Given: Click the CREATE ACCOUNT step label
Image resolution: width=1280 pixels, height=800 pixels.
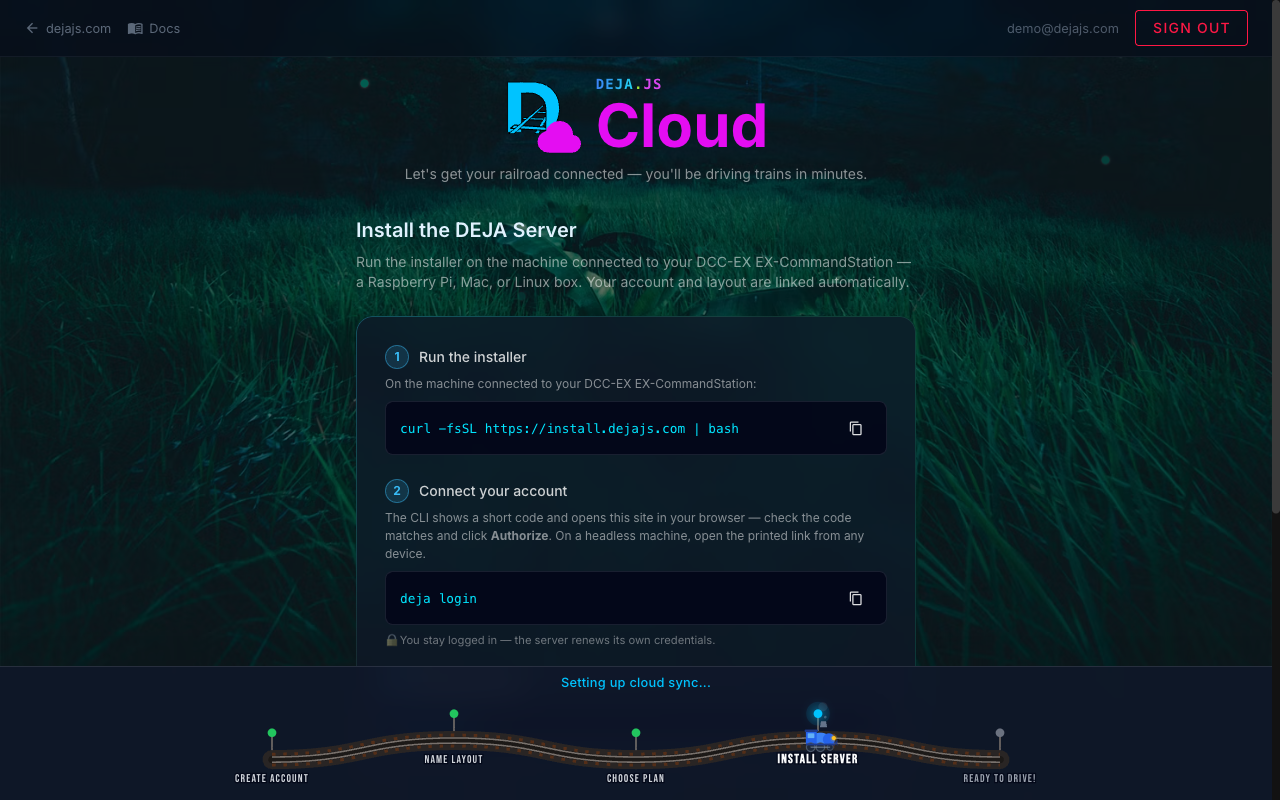Looking at the screenshot, I should click(x=272, y=778).
